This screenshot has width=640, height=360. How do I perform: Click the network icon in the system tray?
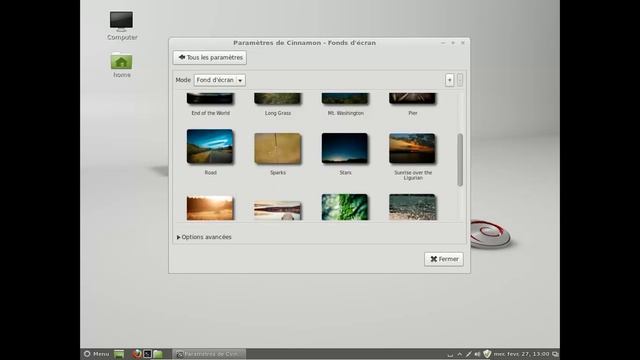(469, 354)
